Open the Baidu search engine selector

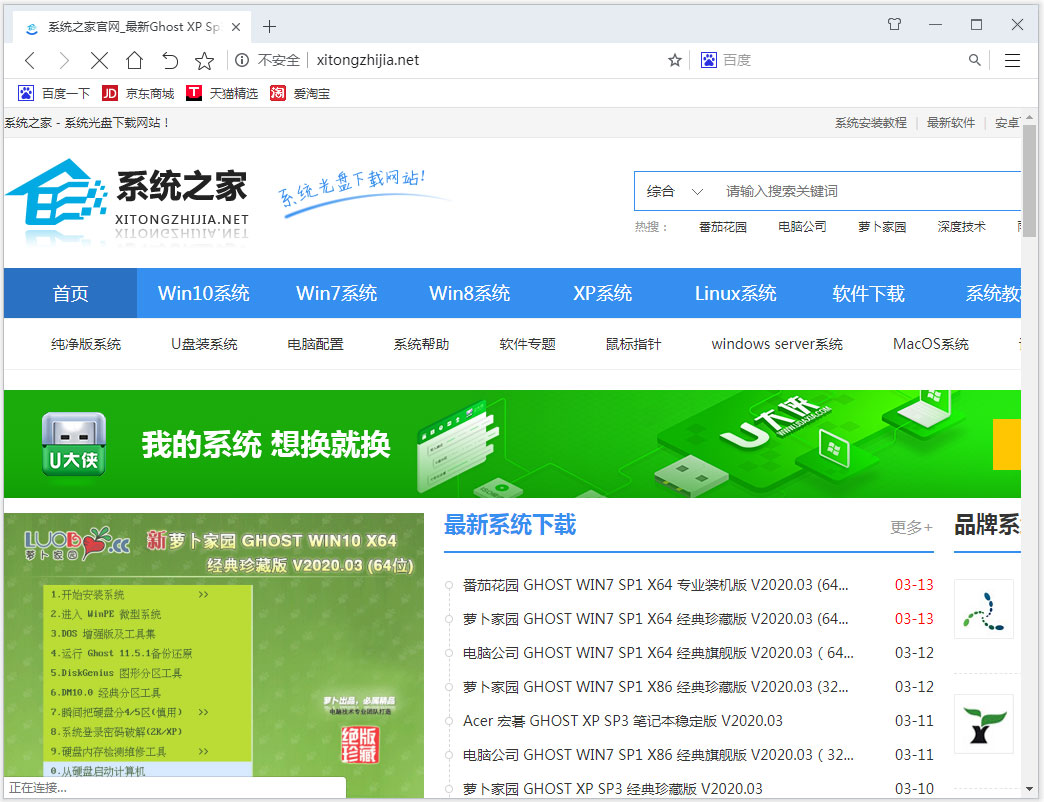709,61
